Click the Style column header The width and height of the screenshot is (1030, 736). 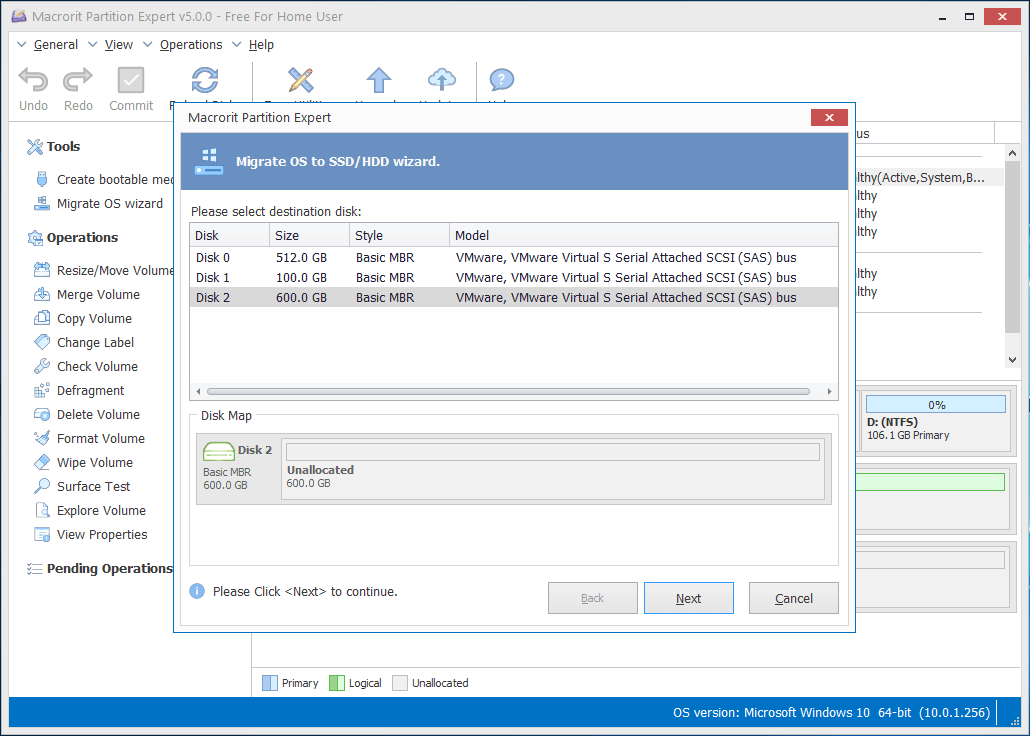[x=399, y=235]
